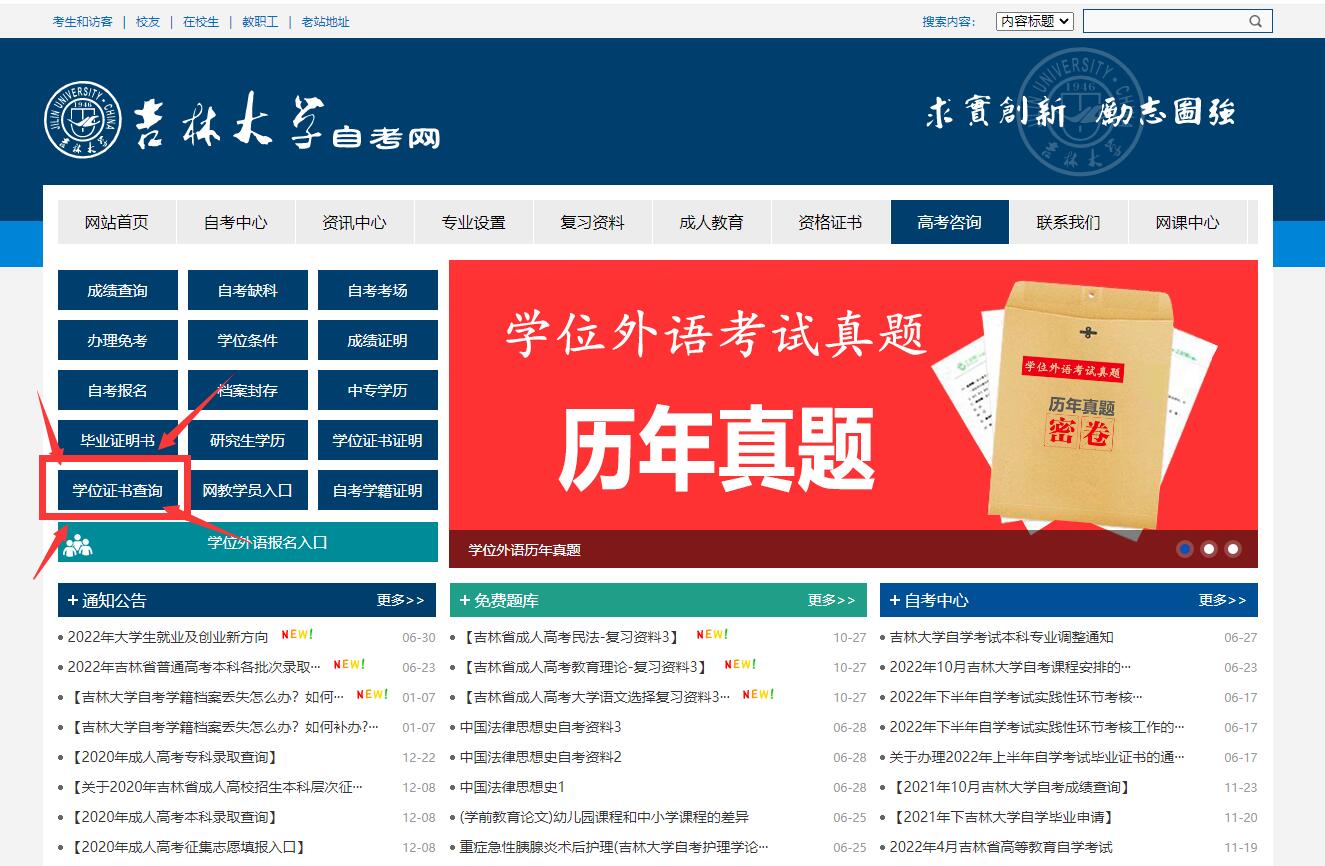Viewport: 1325px width, 866px height.
Task: Click the 学位证书查询 button
Action: point(116,489)
